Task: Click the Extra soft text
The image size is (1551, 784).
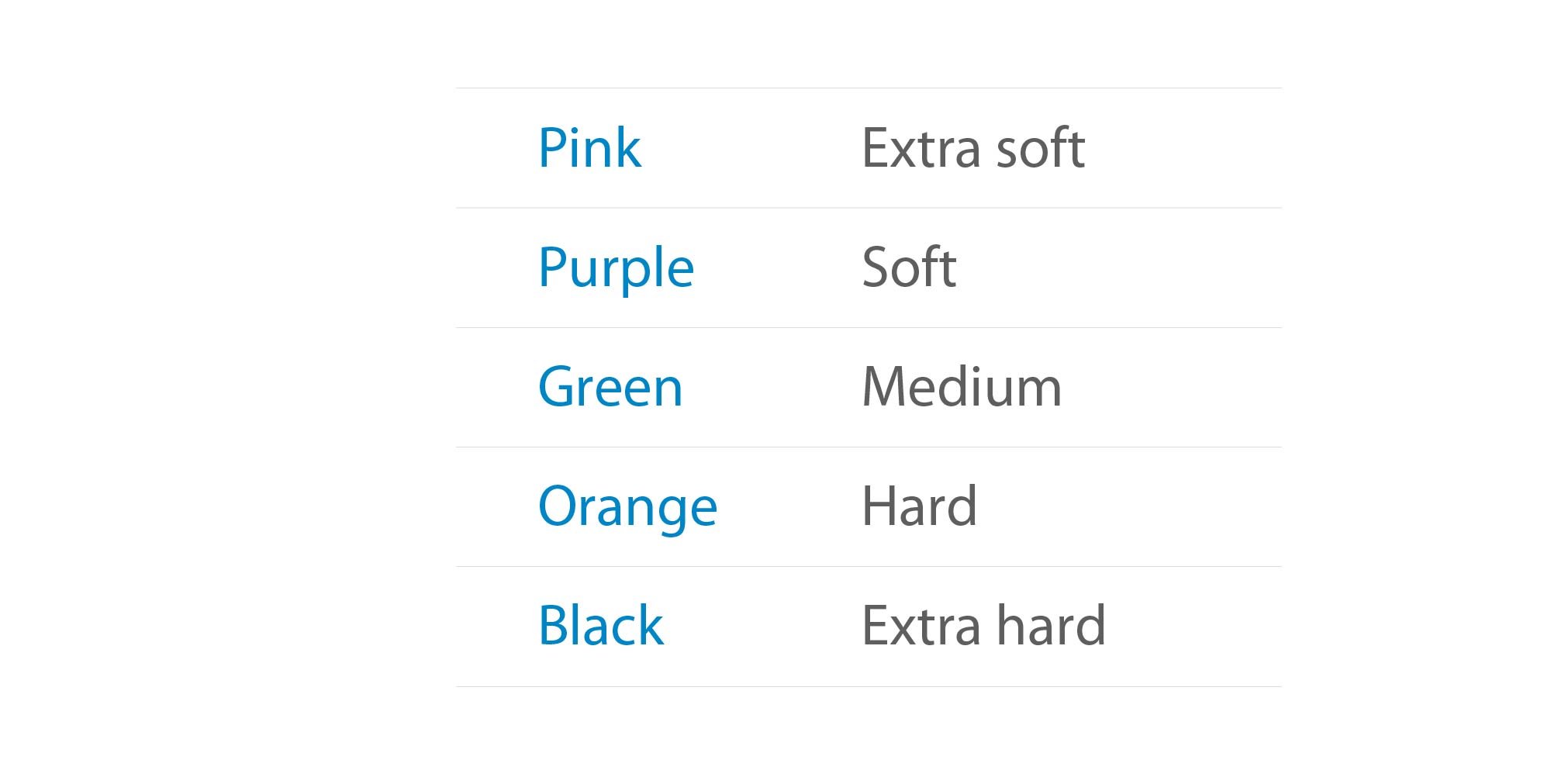Action: click(x=973, y=147)
